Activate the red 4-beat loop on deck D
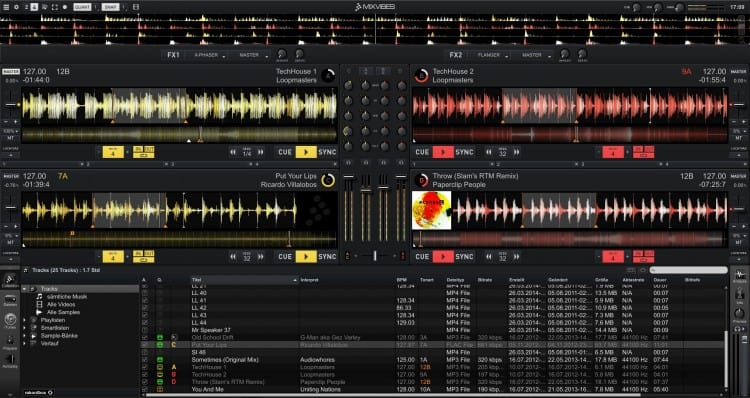This screenshot has height=398, width=750. click(x=613, y=257)
